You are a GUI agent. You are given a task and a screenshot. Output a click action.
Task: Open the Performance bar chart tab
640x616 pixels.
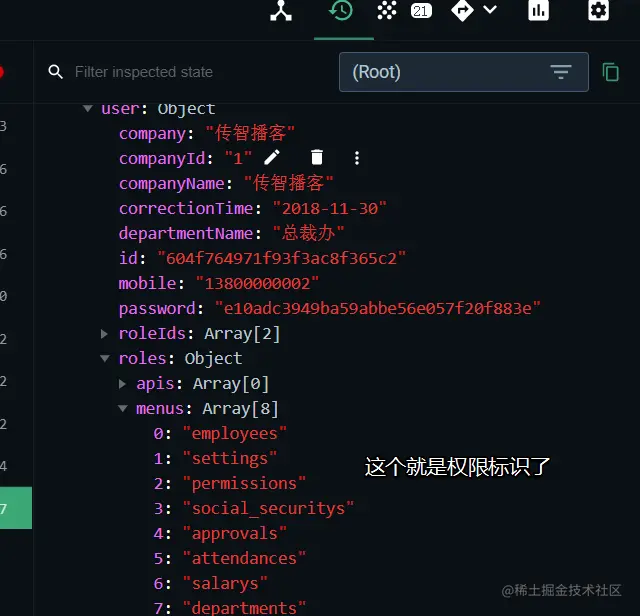coord(538,10)
